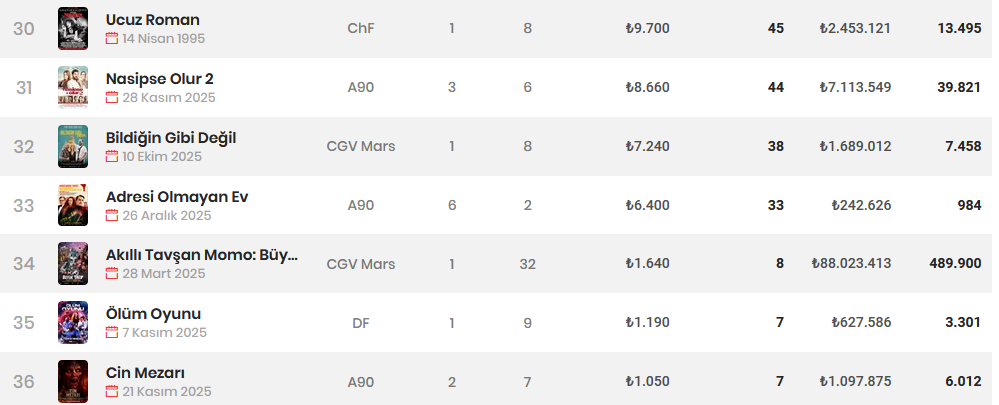Open the Ölüm Oyunu title link
999x405 pixels.
tap(154, 314)
